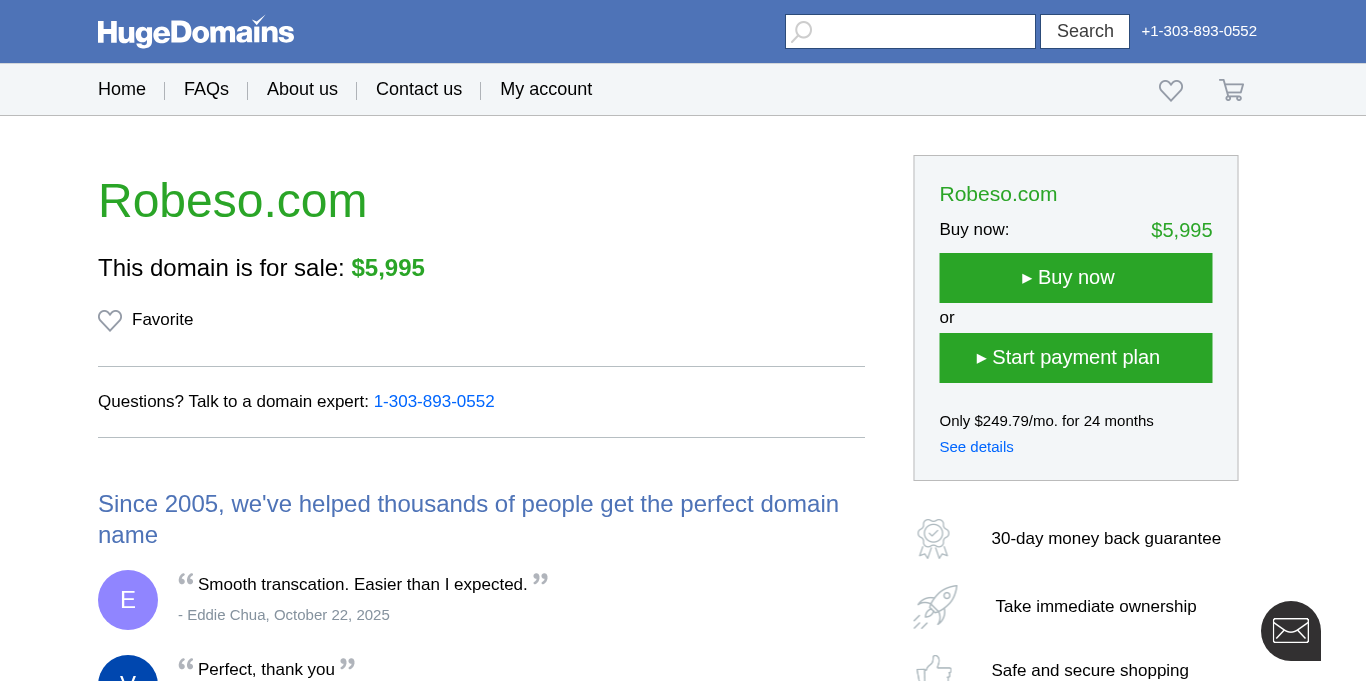
Task: Click Eddie Chua's purple avatar circle
Action: [x=128, y=600]
